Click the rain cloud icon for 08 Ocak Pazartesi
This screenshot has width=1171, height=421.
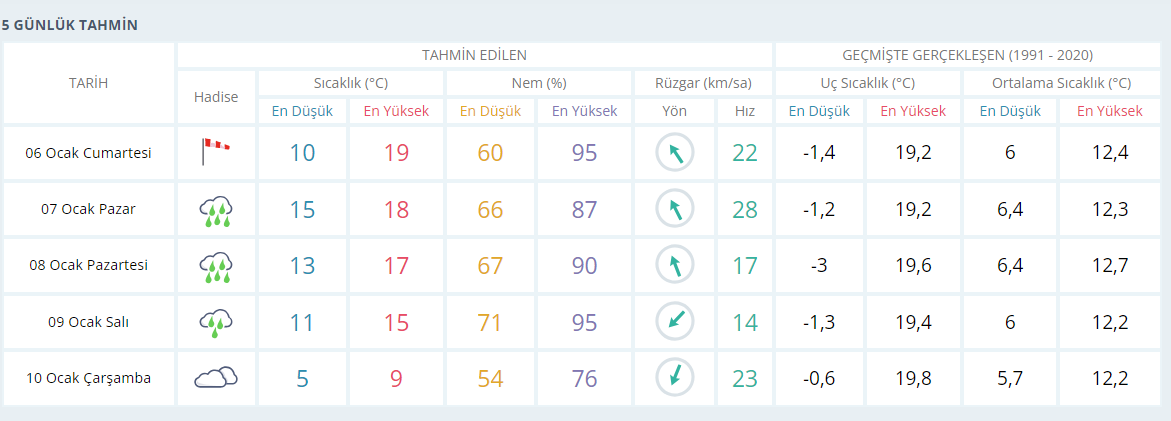click(x=216, y=266)
